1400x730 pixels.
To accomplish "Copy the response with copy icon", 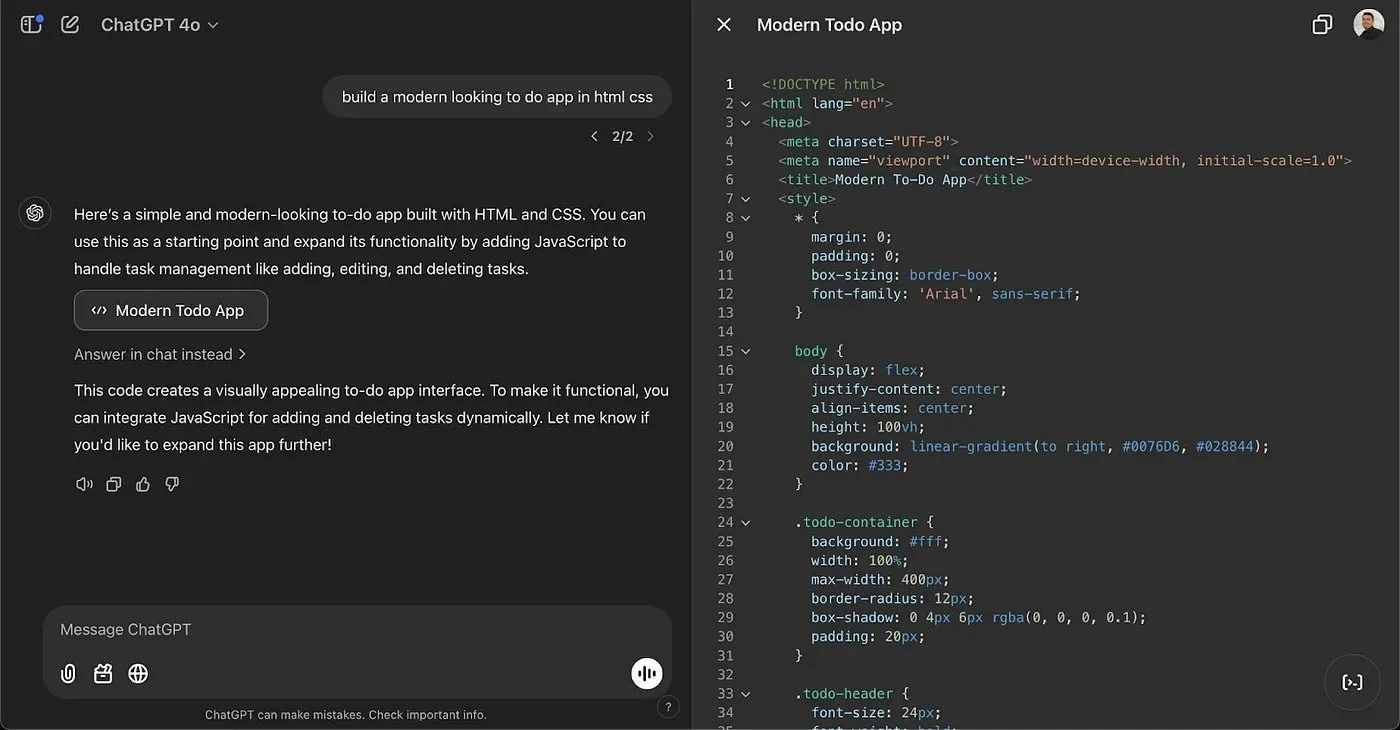I will click(x=114, y=484).
